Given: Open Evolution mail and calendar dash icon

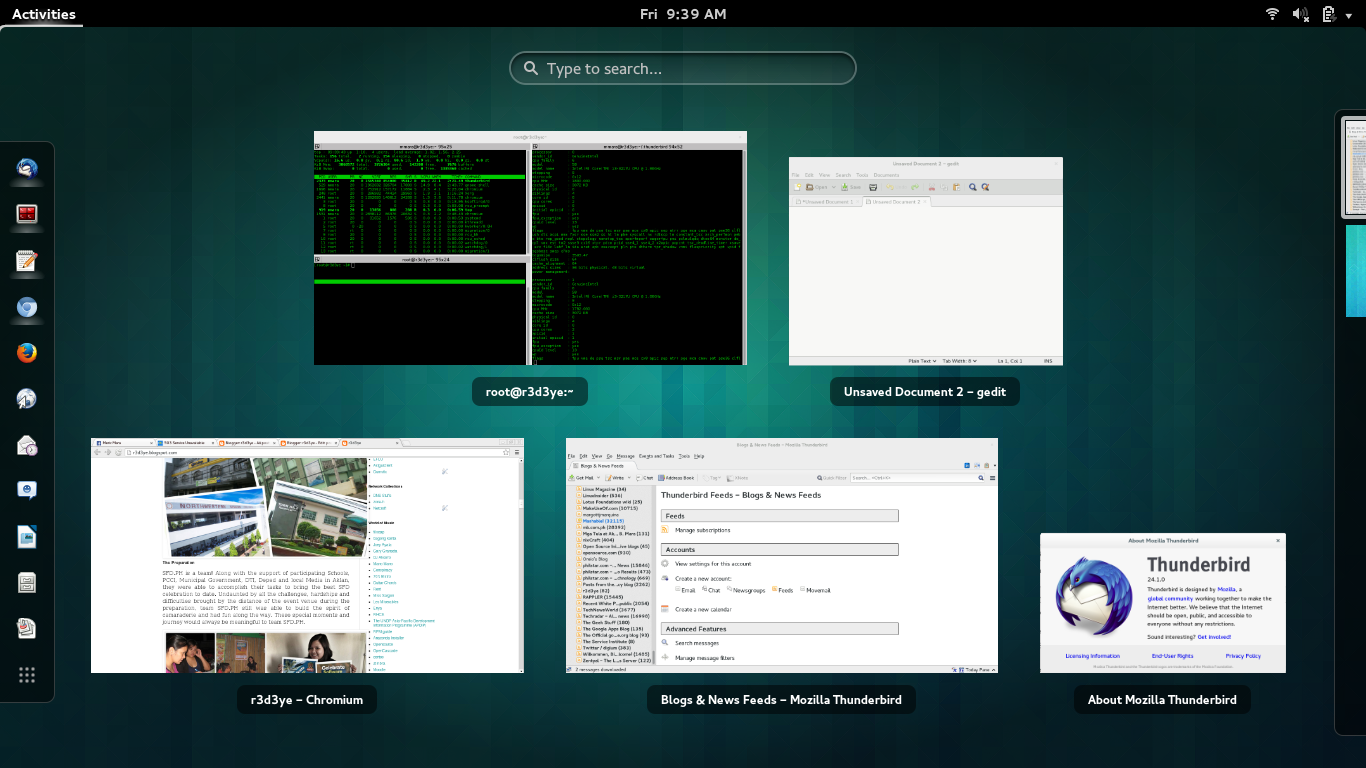Looking at the screenshot, I should click(x=27, y=445).
